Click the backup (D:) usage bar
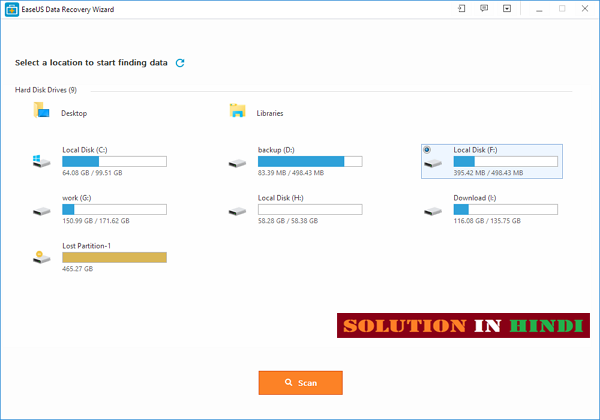Screen dimensions: 600x420 (310, 161)
